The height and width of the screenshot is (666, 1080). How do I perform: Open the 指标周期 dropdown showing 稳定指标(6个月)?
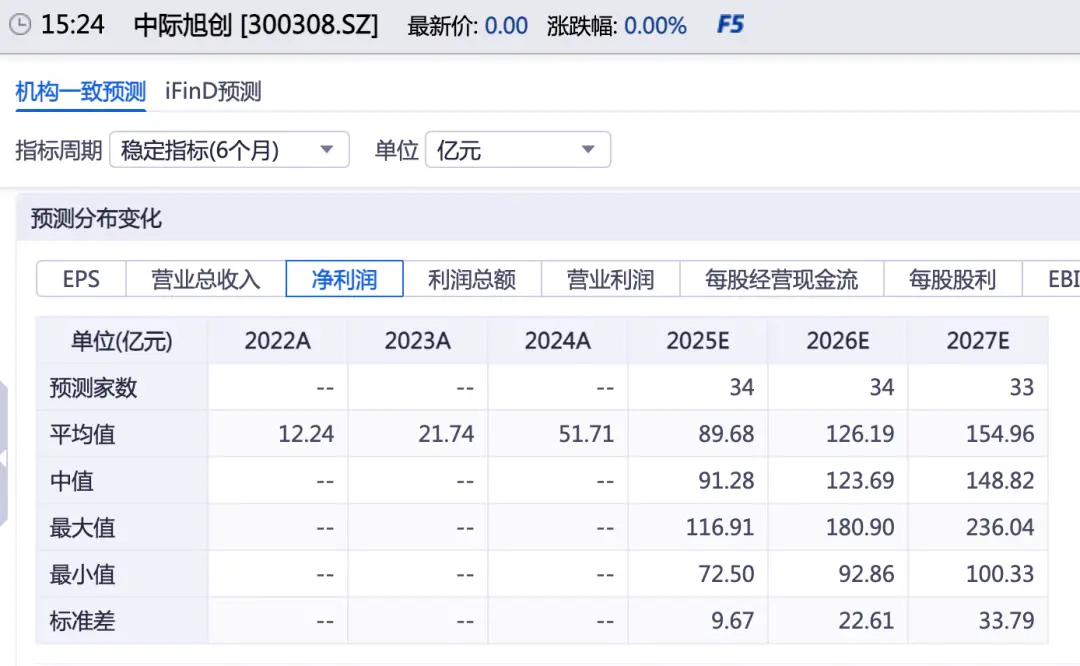click(x=229, y=149)
